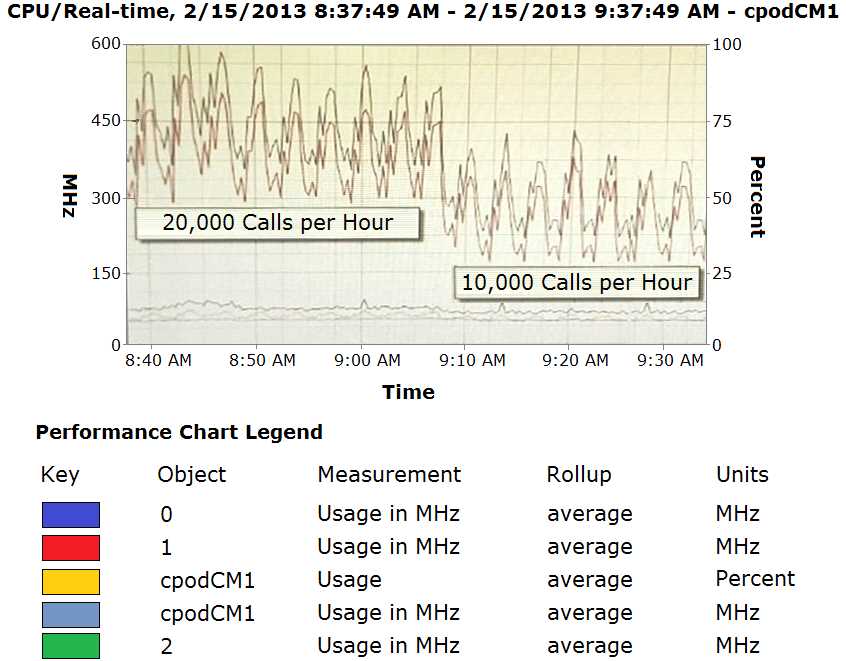Screen dimensions: 846x661
Task: Click the Units column header
Action: tap(743, 474)
